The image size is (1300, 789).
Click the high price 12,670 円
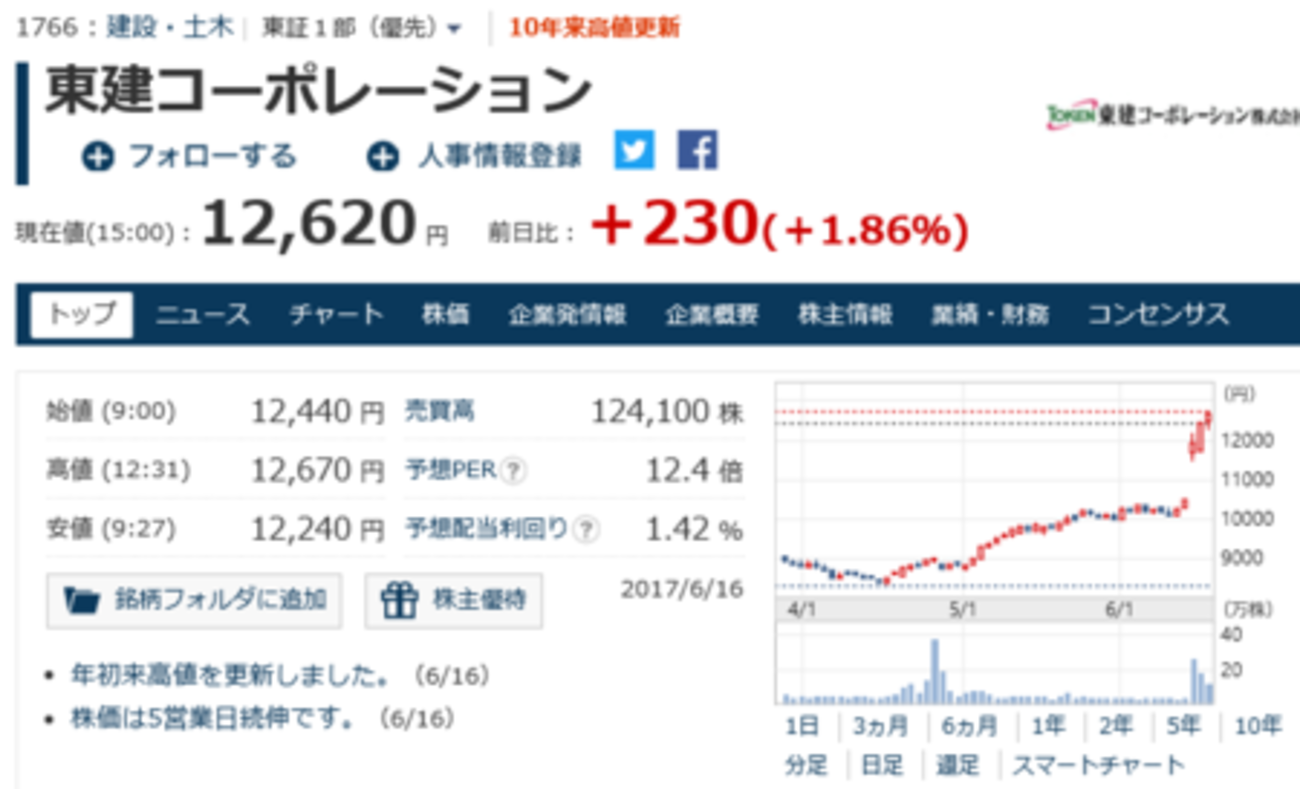pyautogui.click(x=317, y=469)
